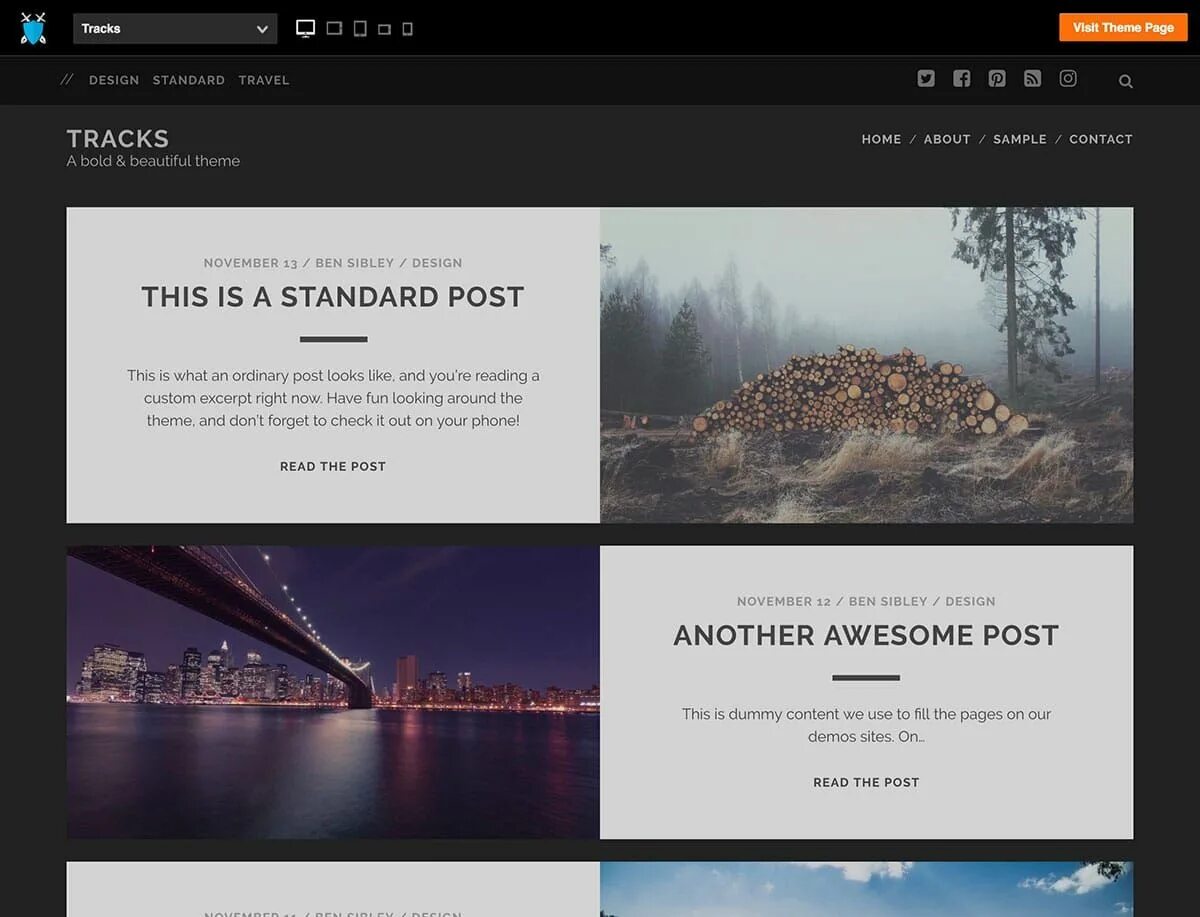The width and height of the screenshot is (1200, 917).
Task: Open the site search
Action: 1125,81
